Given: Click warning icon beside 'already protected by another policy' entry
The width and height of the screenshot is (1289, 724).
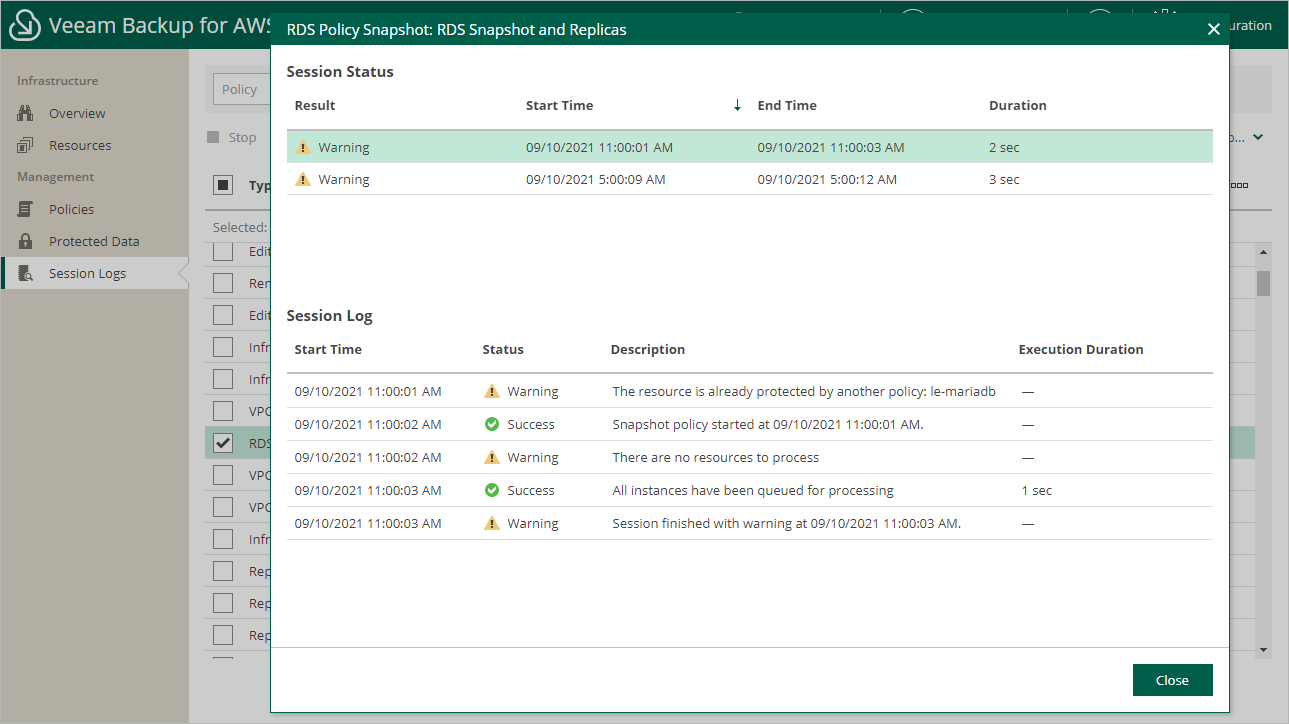Looking at the screenshot, I should pyautogui.click(x=491, y=391).
